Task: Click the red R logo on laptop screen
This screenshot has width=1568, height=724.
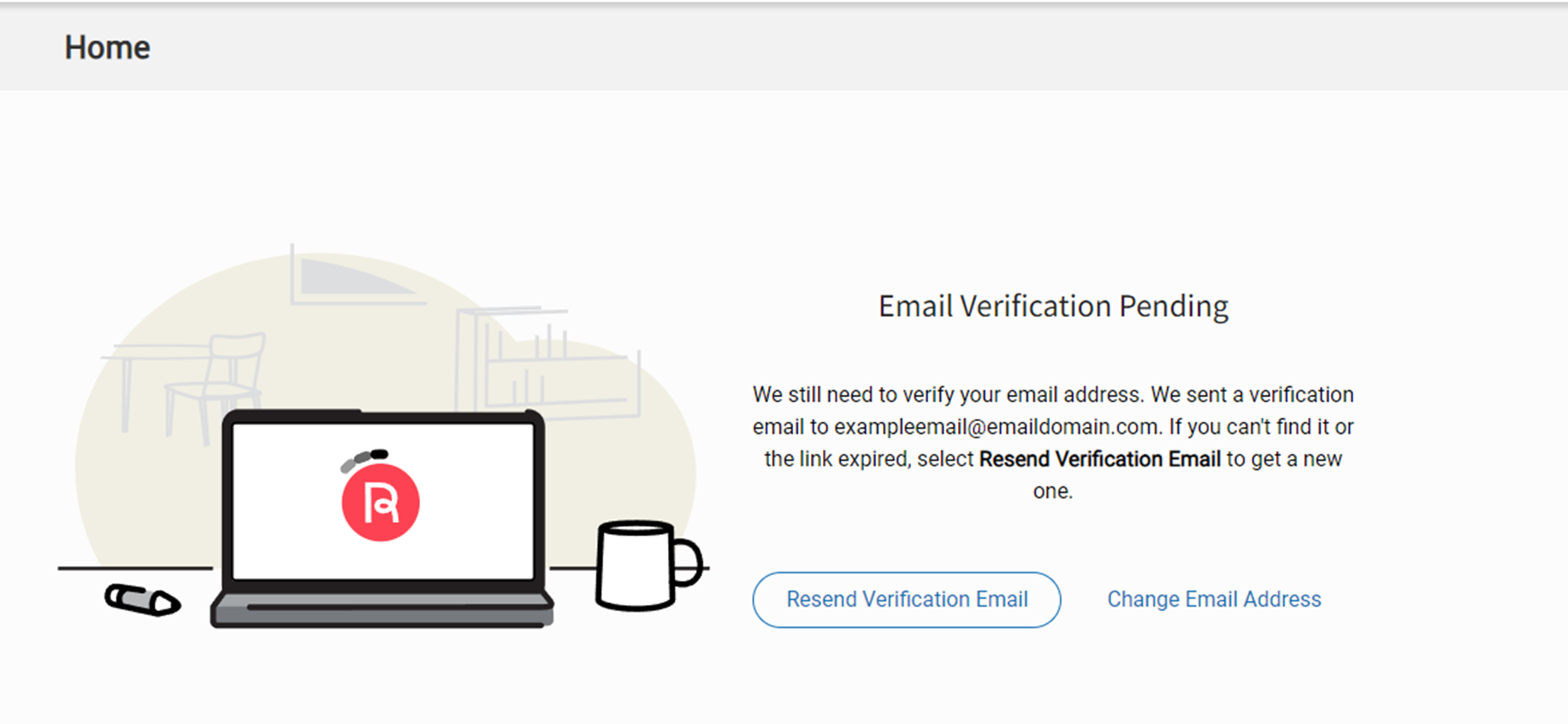Action: pyautogui.click(x=381, y=502)
